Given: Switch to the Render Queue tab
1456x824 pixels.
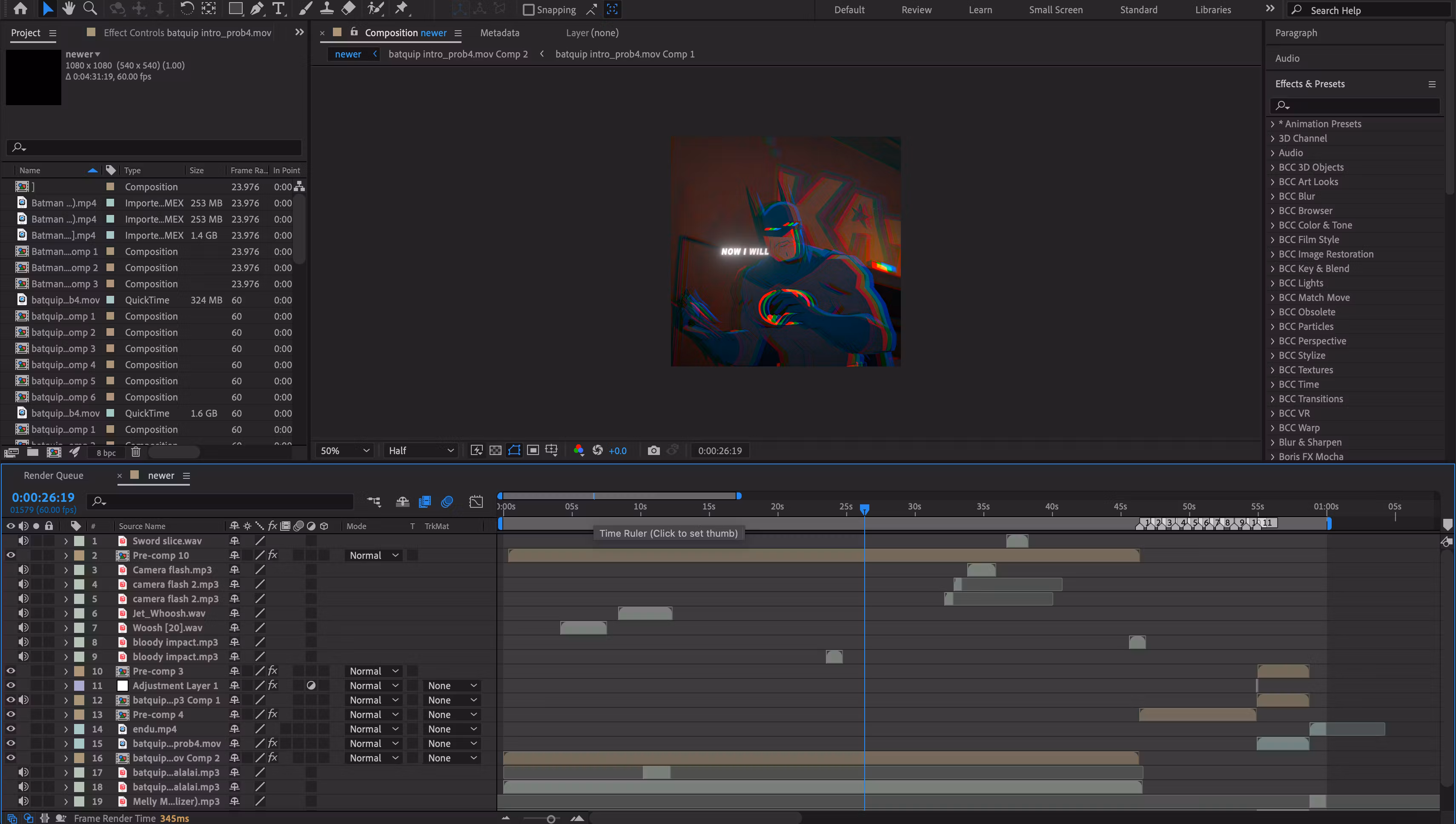Looking at the screenshot, I should tap(53, 475).
